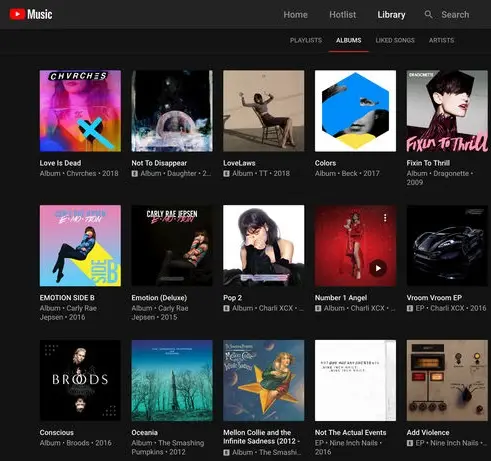Open Vroom Vroom EP cover art
Viewport: 491px width, 461px height.
click(447, 246)
